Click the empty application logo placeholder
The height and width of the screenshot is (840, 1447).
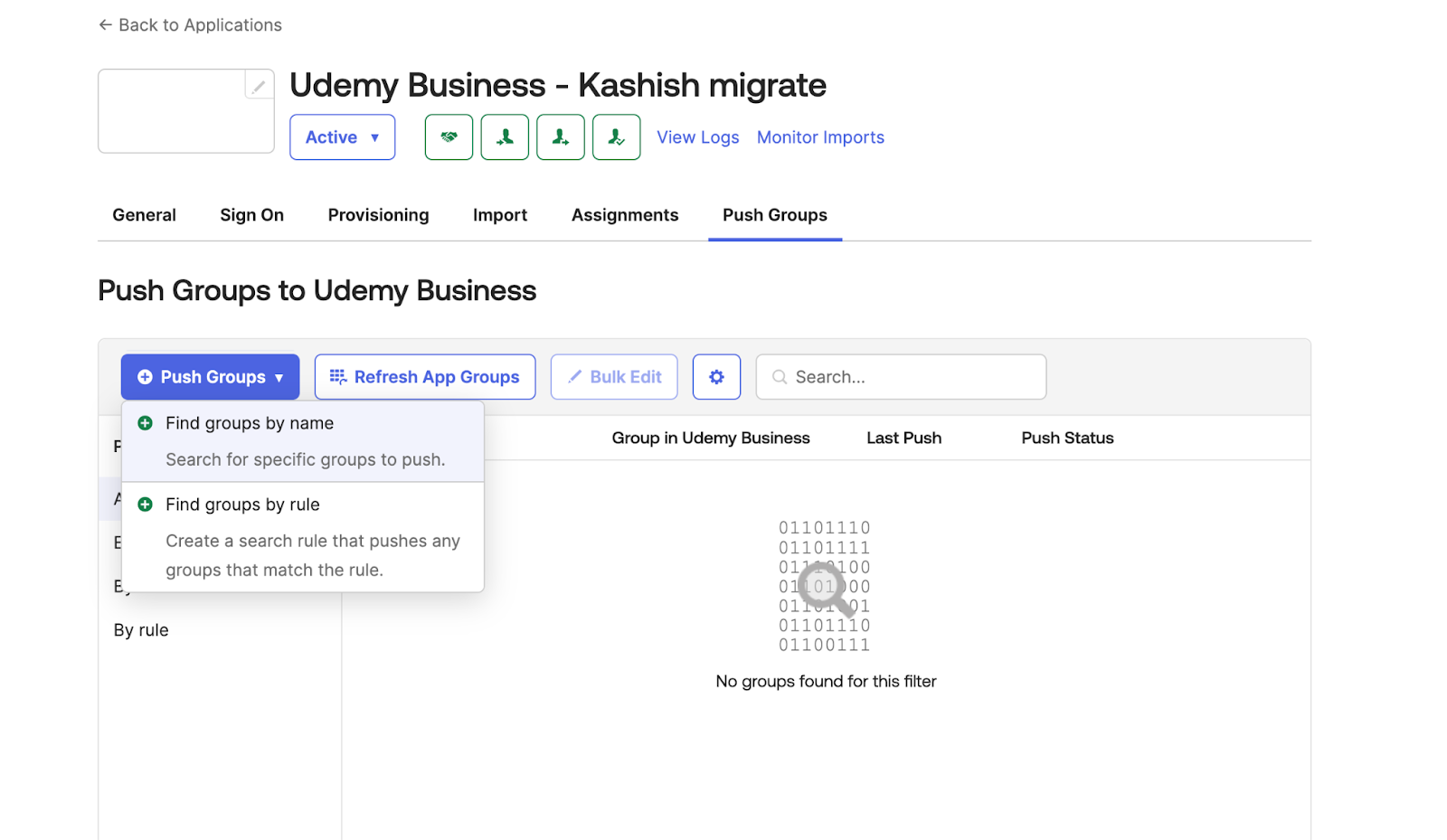pos(186,111)
